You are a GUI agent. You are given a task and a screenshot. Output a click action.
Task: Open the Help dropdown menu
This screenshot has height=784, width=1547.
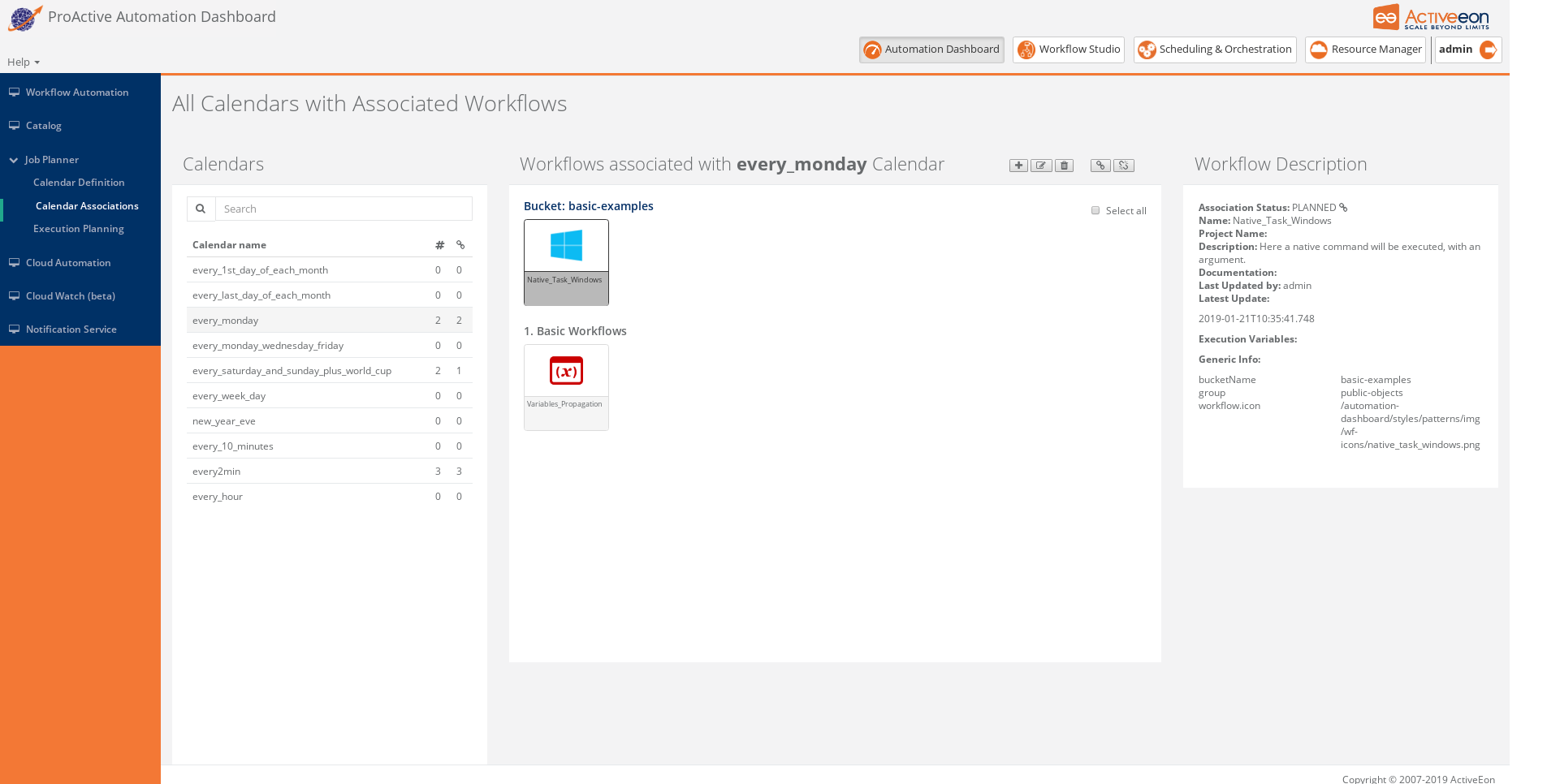point(24,62)
